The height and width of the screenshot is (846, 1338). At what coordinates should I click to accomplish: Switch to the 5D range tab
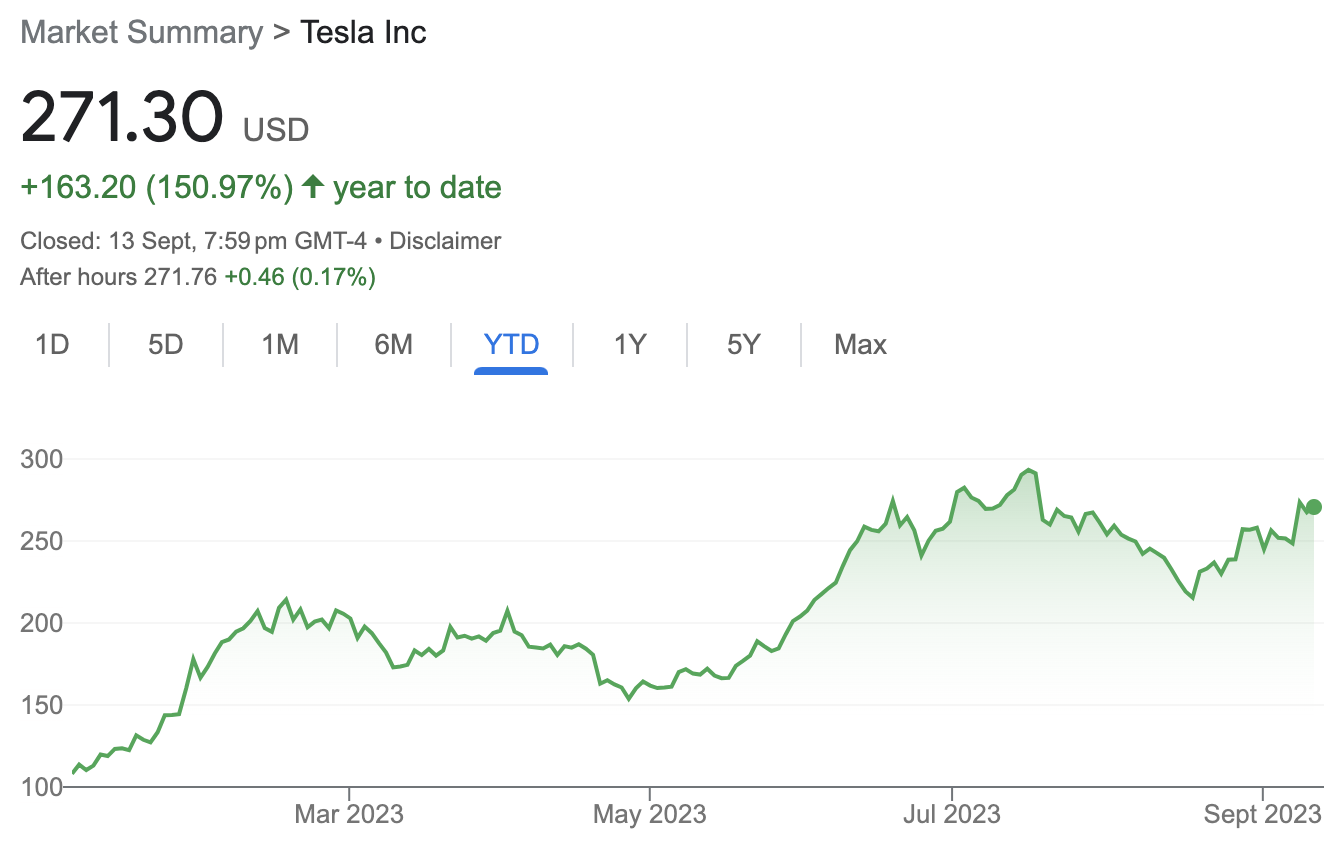click(166, 345)
